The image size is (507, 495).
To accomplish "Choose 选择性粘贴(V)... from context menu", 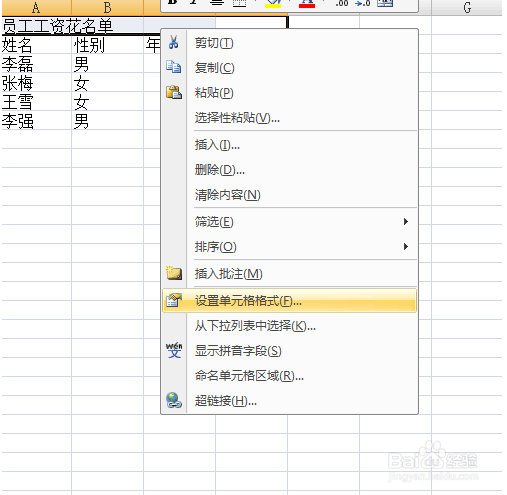I will point(289,118).
